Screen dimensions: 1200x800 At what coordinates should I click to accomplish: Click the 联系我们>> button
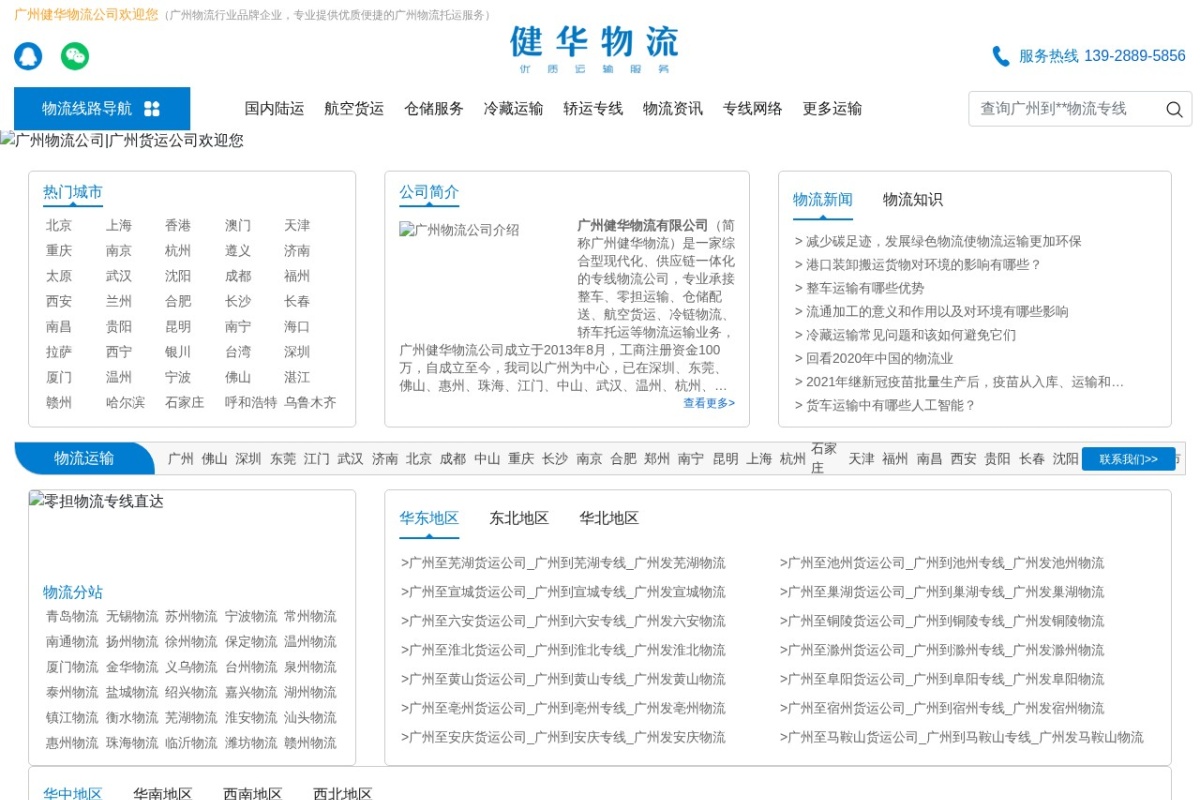click(1128, 459)
